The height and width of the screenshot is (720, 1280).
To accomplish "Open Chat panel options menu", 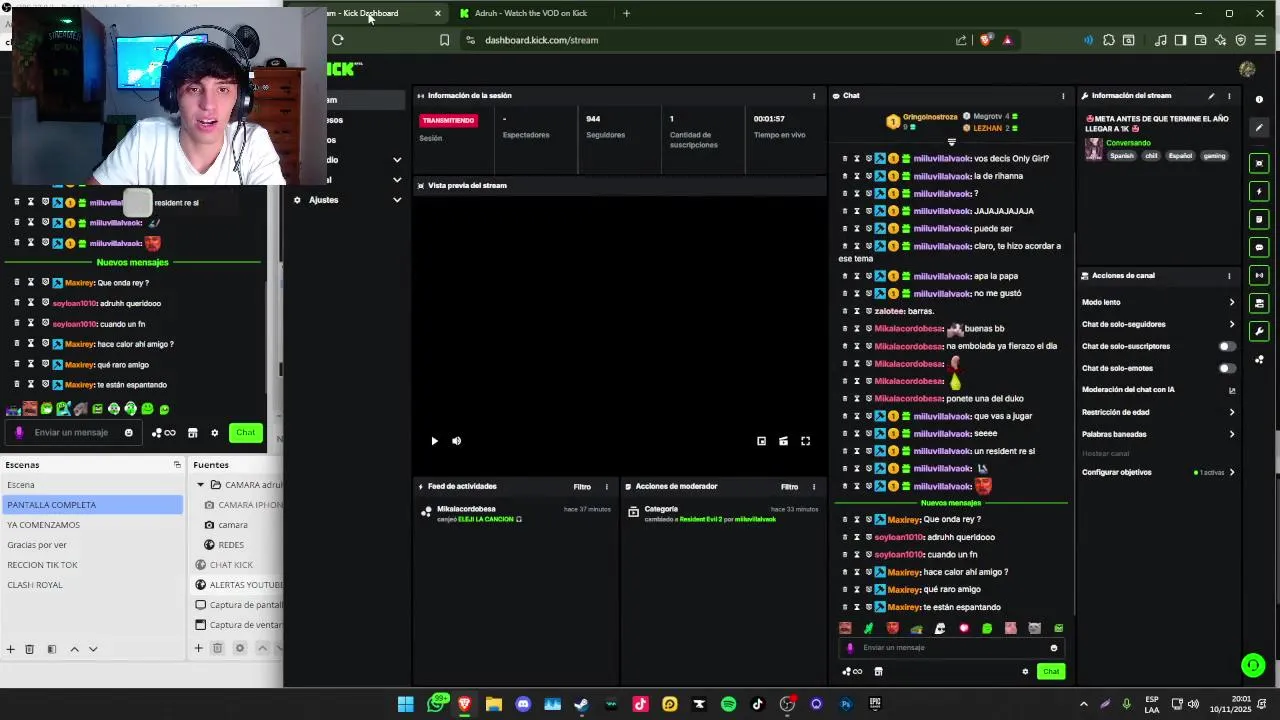I will coord(1063,96).
